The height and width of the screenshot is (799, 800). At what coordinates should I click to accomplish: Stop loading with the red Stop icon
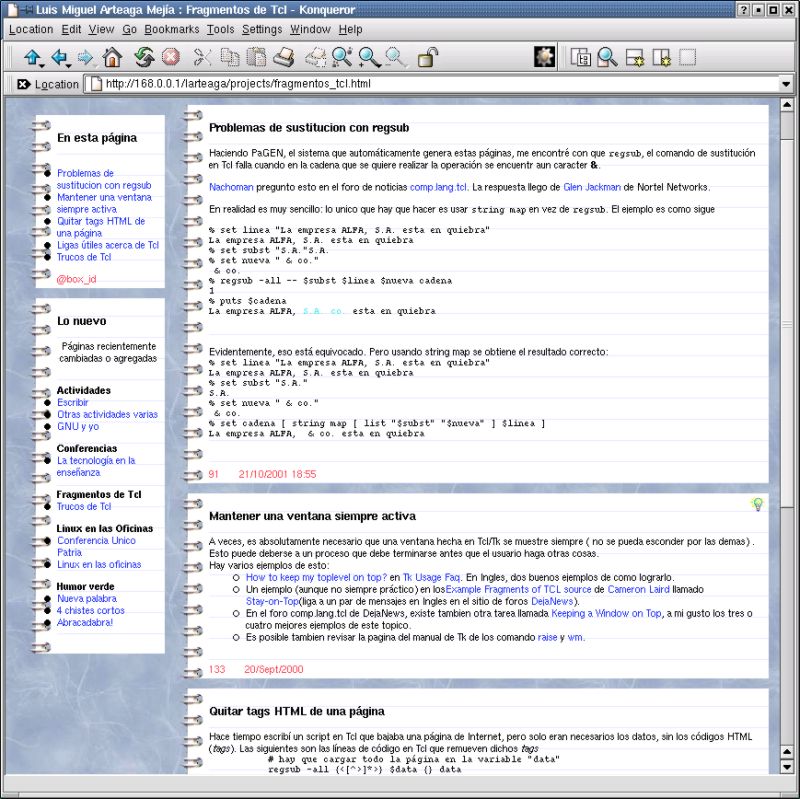click(x=171, y=57)
